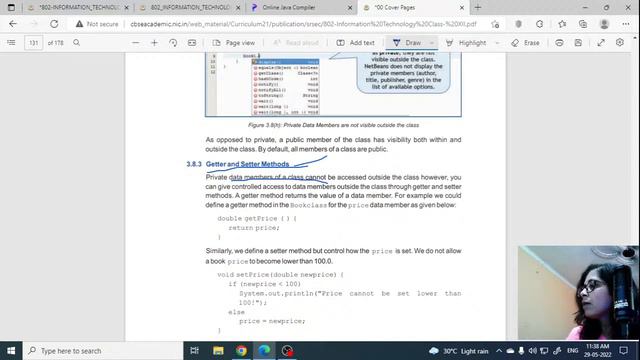Switch to first 802-INFORMATION_TECHNOLOGY tab
This screenshot has width=640, height=360.
coord(78,7)
